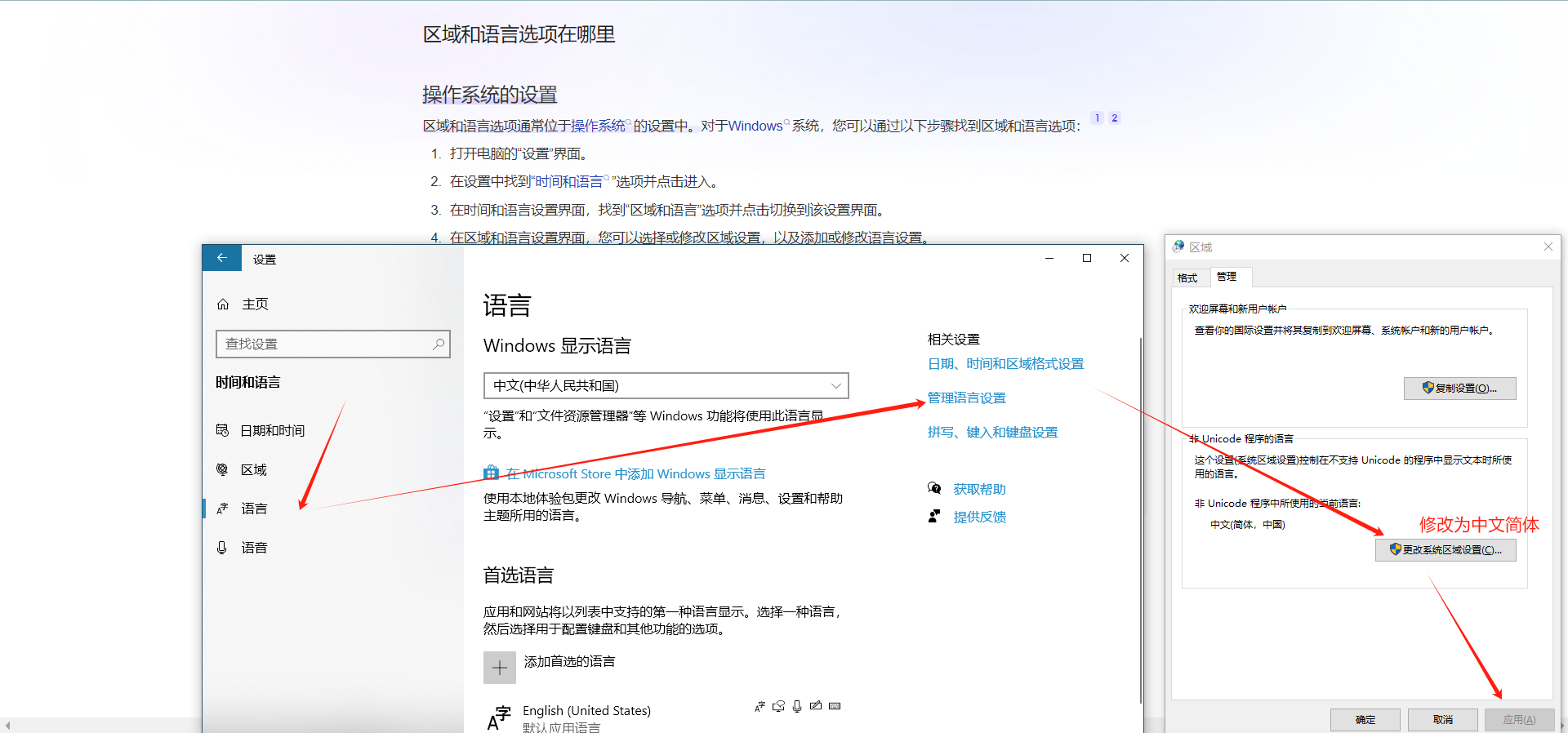Image resolution: width=1568 pixels, height=733 pixels.
Task: Click the left arrow of horizontal page scrollbar
Action: [x=7, y=726]
